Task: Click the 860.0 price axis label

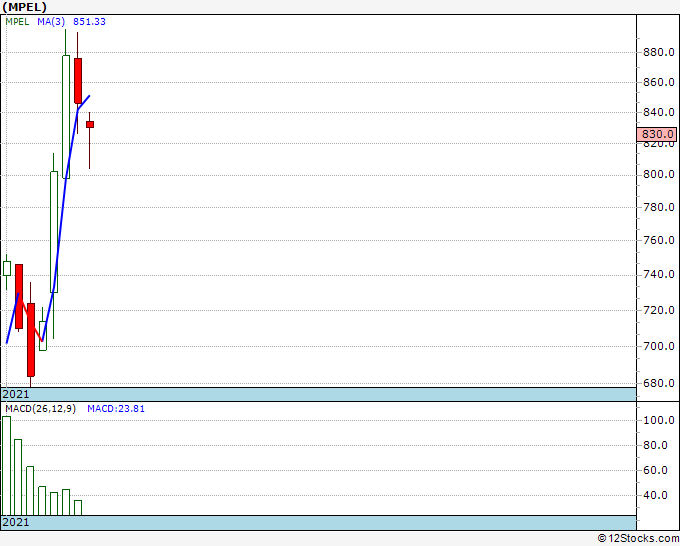Action: (659, 82)
